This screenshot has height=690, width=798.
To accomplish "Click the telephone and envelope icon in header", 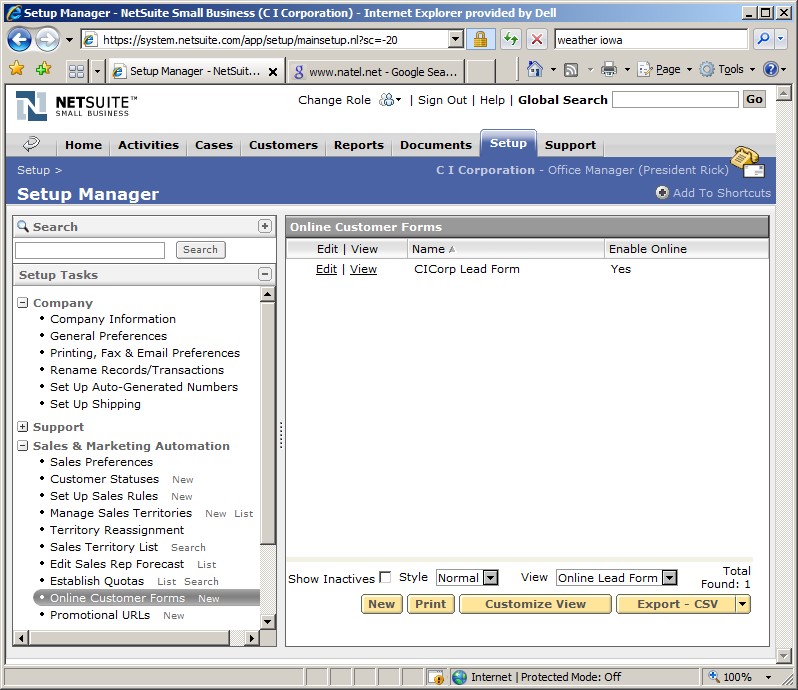I will pos(747,162).
